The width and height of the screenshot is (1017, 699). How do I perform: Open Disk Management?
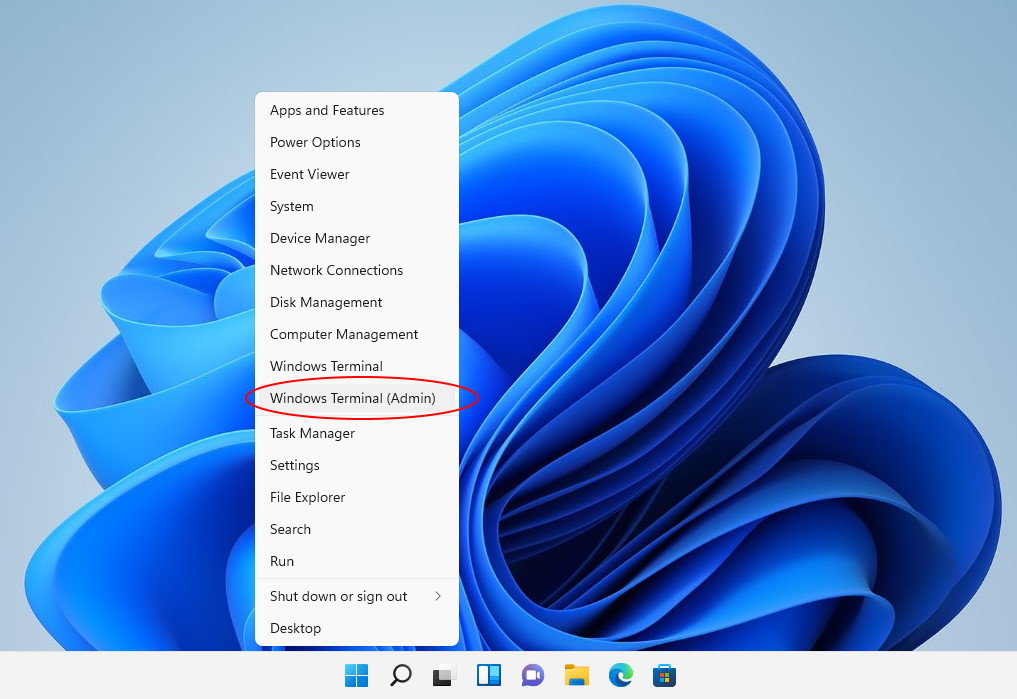326,302
